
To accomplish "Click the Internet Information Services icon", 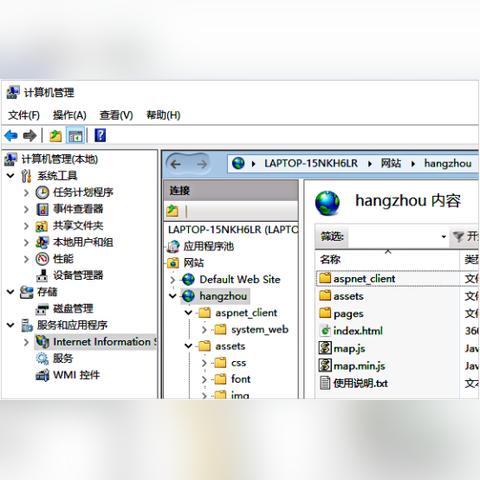I will [42, 342].
